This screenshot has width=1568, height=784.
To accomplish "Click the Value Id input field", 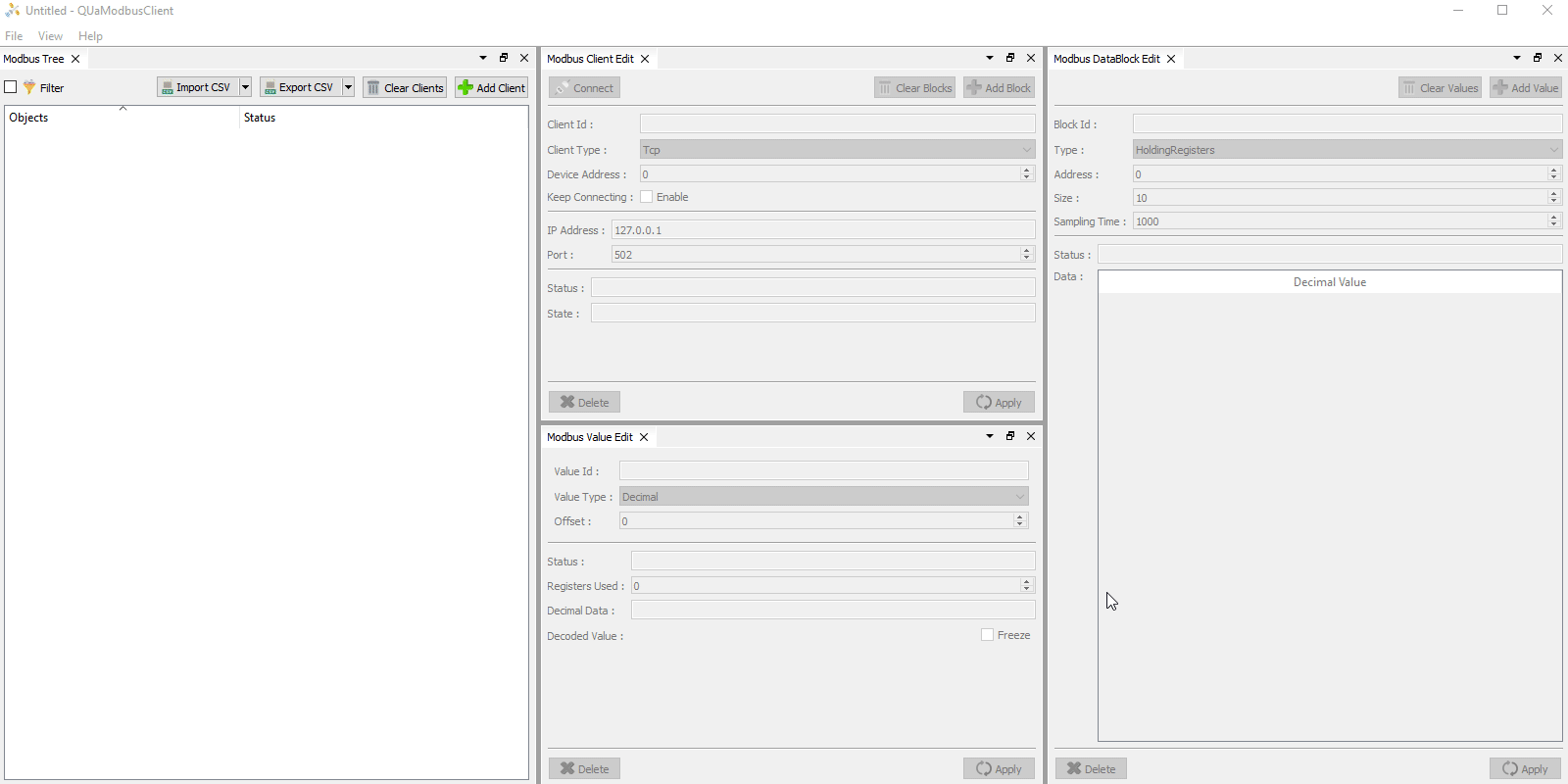I will [x=823, y=470].
